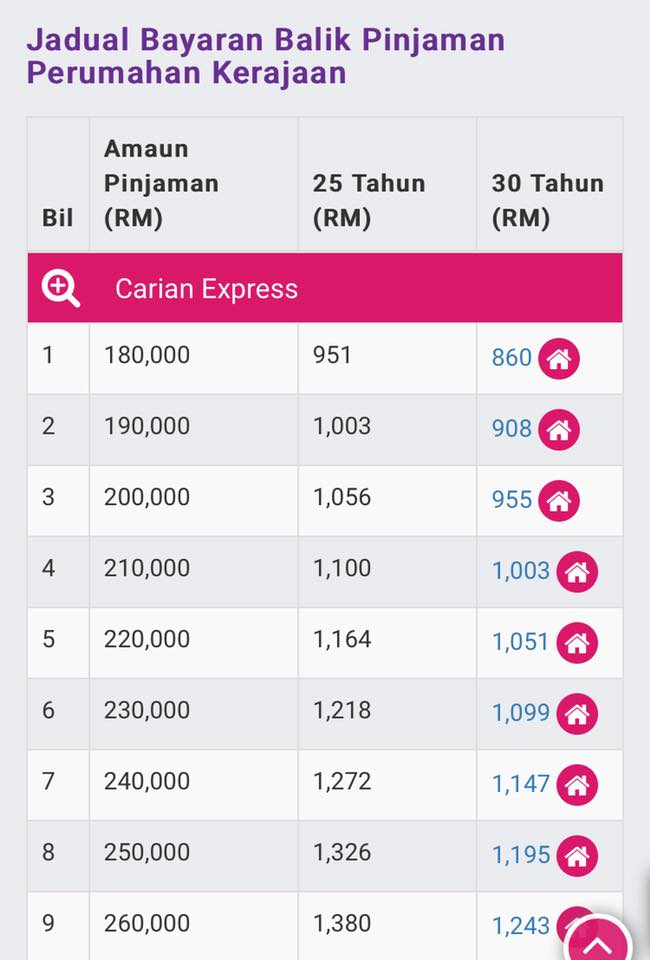Click the house icon next to 1,195

[577, 855]
